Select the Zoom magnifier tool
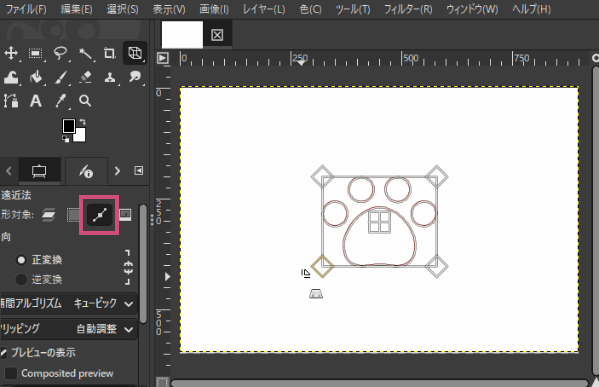The width and height of the screenshot is (599, 387). coord(85,101)
